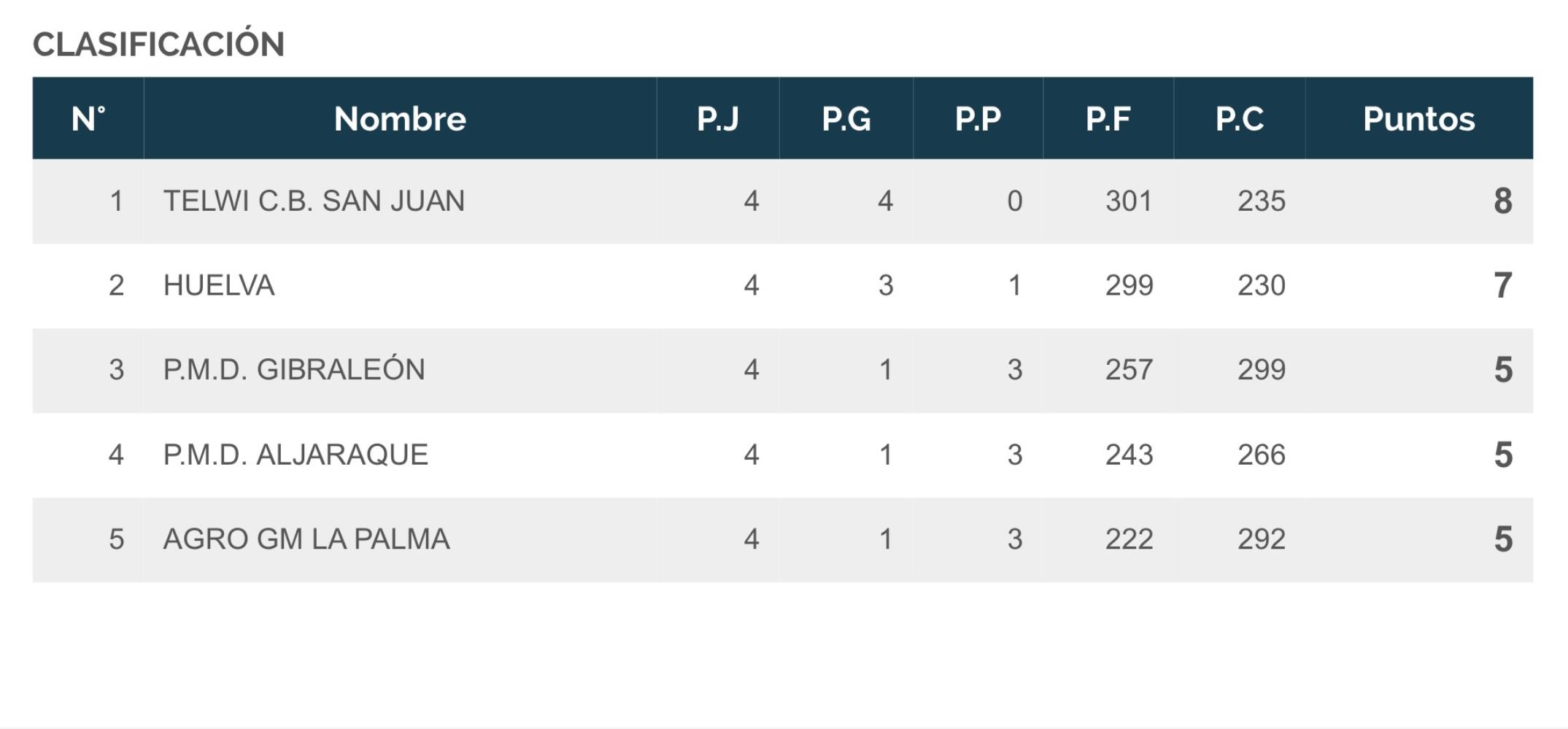This screenshot has height=729, width=1568.
Task: Select the P.P column header
Action: click(x=978, y=118)
